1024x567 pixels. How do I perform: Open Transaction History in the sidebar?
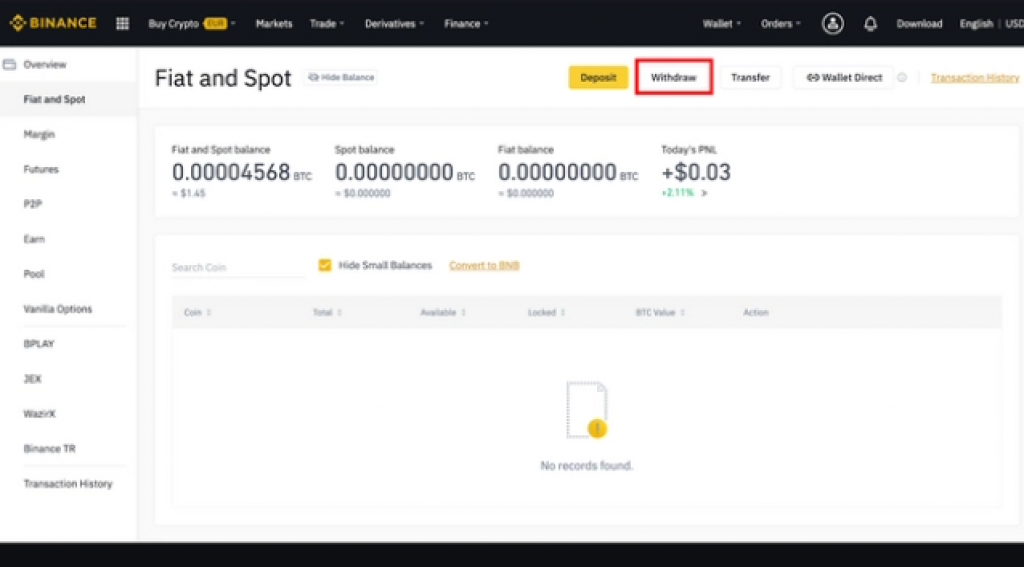(x=68, y=484)
